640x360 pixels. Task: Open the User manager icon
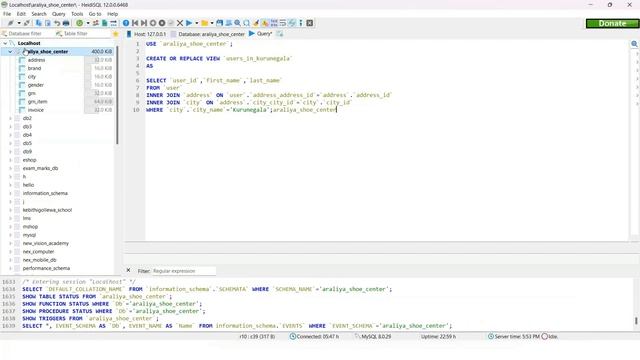pyautogui.click(x=96, y=23)
